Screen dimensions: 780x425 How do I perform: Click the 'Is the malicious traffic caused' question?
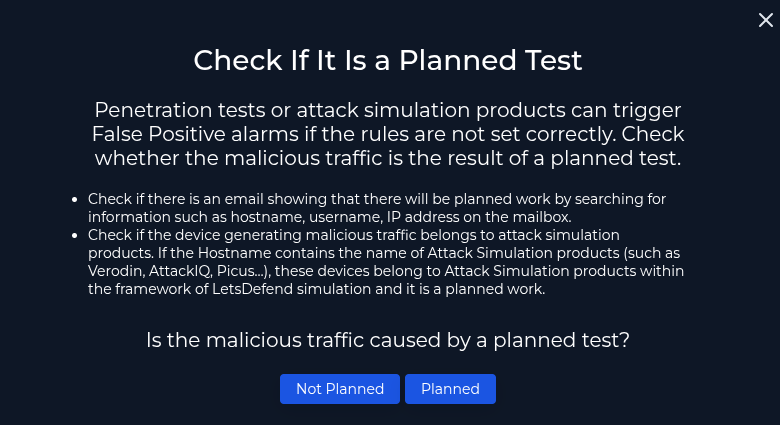pos(388,340)
